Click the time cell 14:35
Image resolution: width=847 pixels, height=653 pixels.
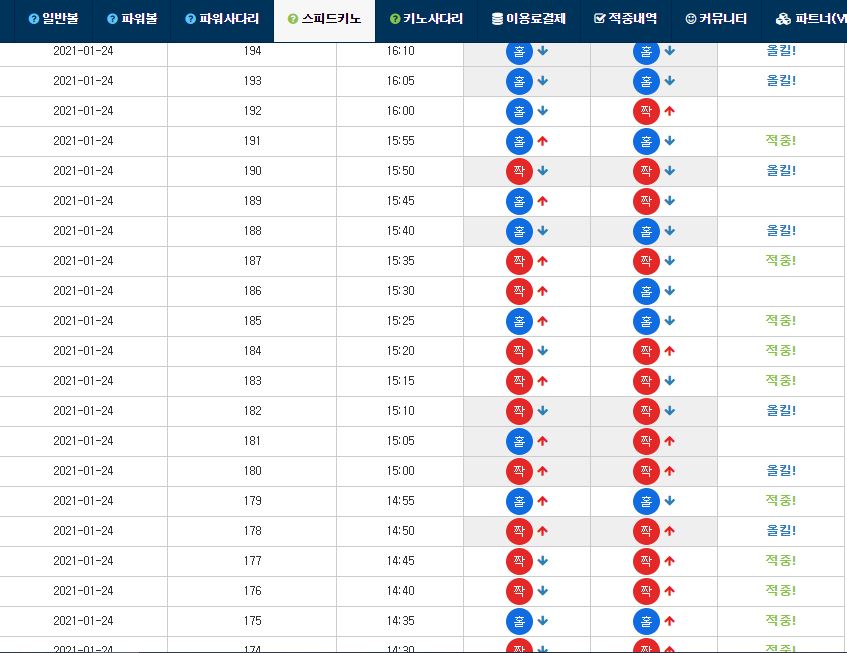[x=400, y=621]
